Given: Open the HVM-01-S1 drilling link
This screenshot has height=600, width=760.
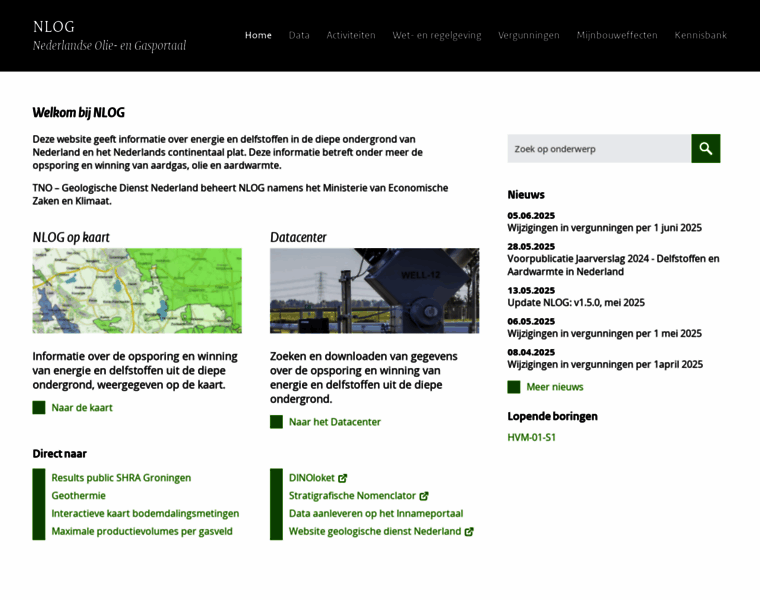Looking at the screenshot, I should point(532,437).
